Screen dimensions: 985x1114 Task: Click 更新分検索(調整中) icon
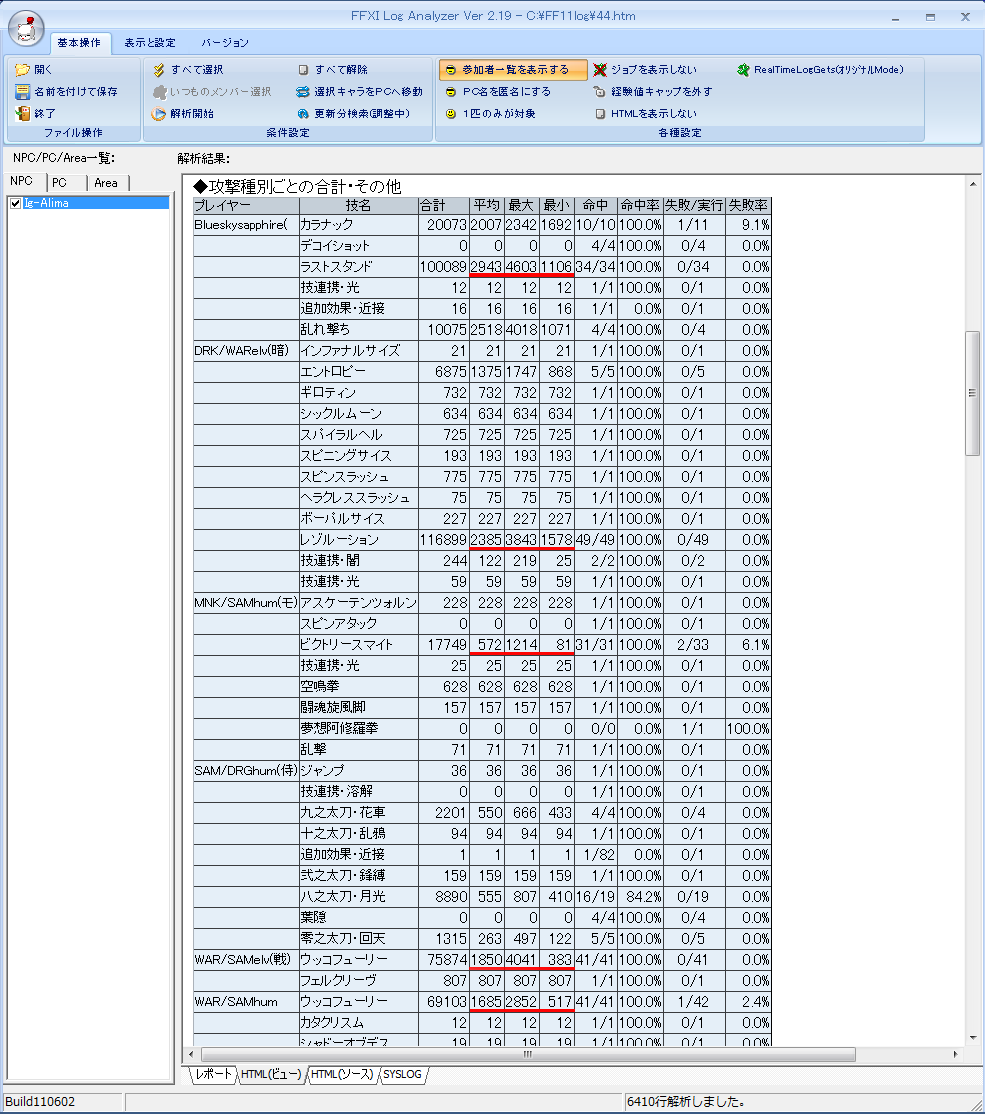click(x=304, y=114)
